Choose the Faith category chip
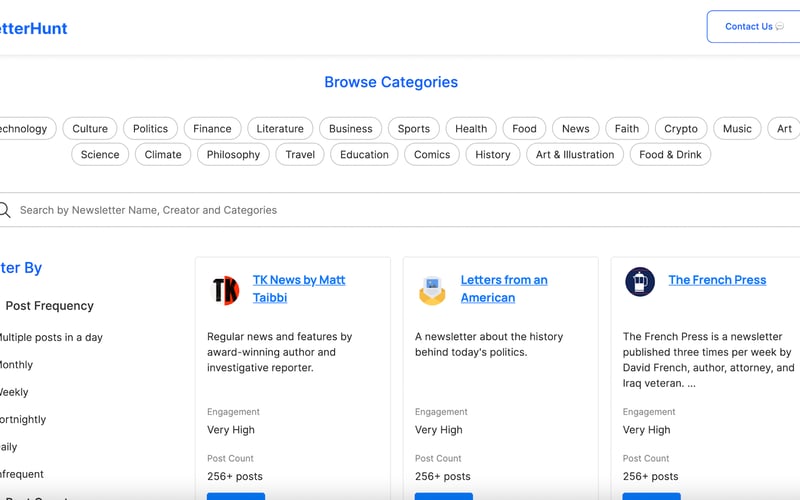 (627, 129)
